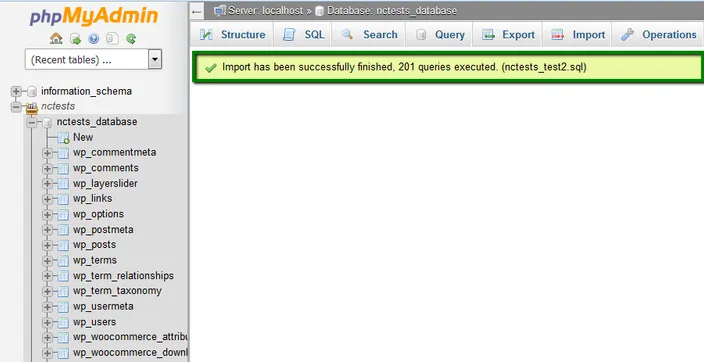Click the New table icon

click(x=63, y=138)
